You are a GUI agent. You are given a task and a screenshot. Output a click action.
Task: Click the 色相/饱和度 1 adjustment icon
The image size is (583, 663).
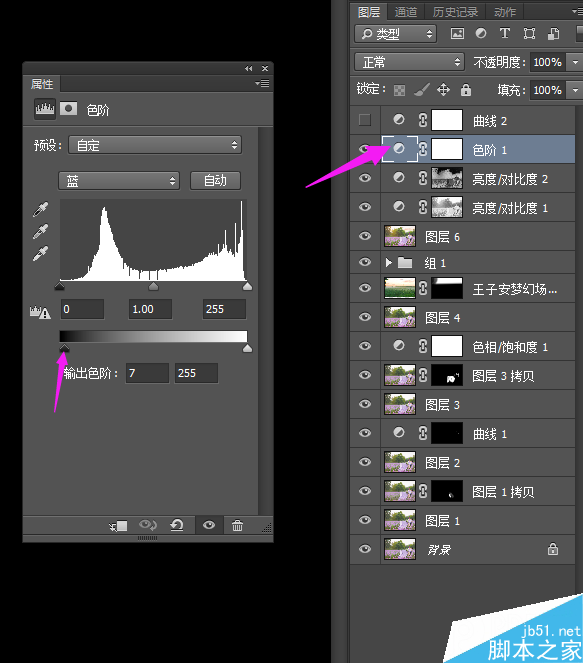[399, 346]
